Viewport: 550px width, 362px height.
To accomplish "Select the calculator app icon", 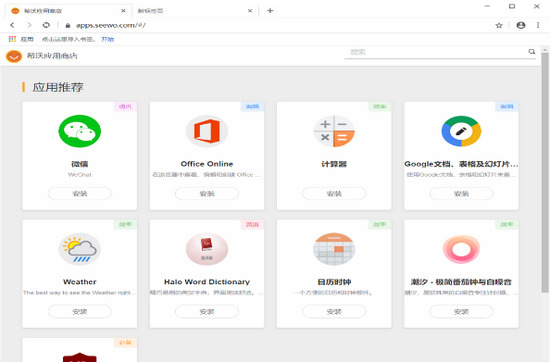I will pos(334,131).
